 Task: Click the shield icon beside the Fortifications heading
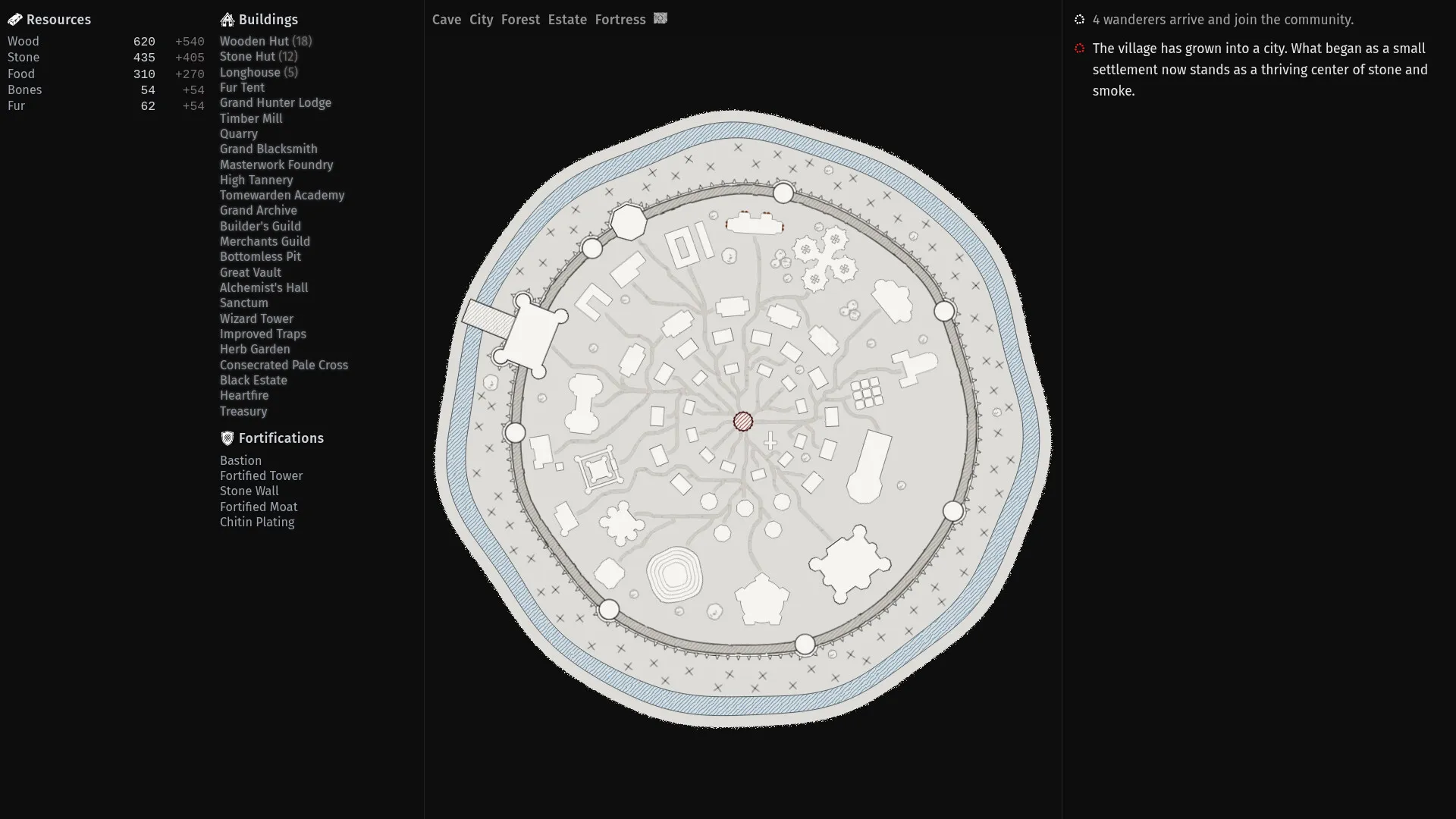point(227,438)
